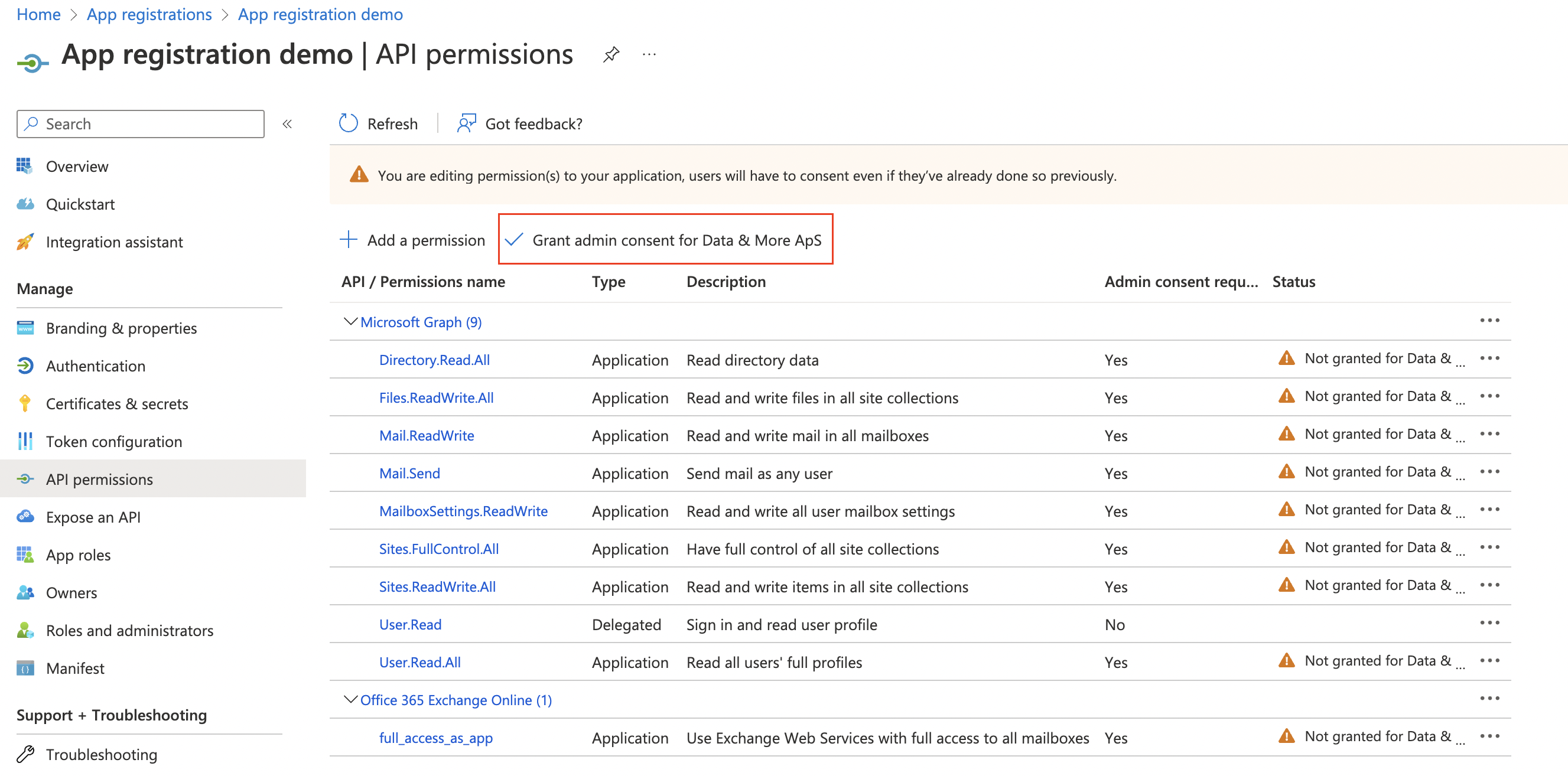Open more options for Microsoft Graph group
The width and height of the screenshot is (1568, 776).
[1489, 321]
